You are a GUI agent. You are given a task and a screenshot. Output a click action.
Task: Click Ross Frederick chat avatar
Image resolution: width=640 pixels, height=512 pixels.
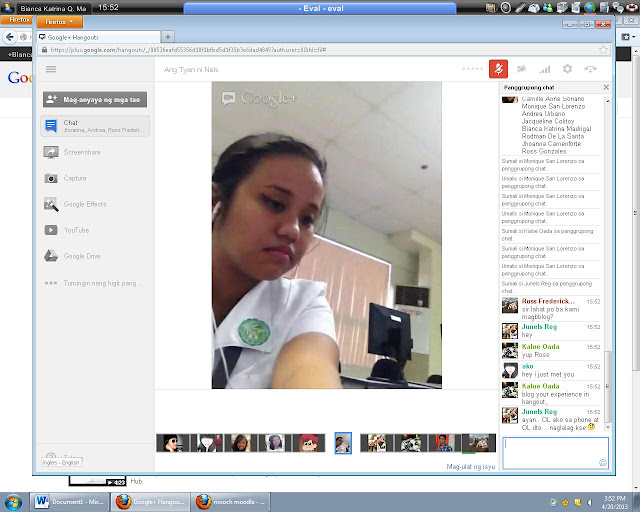pyautogui.click(x=509, y=305)
